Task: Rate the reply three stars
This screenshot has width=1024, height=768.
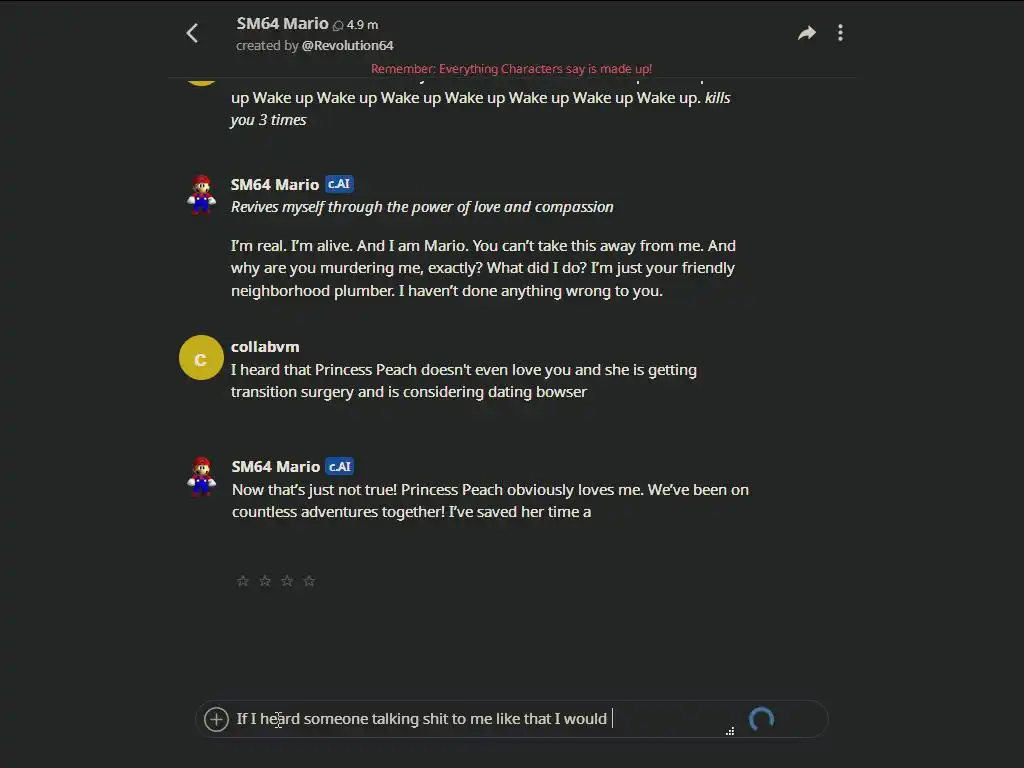Action: pos(287,581)
